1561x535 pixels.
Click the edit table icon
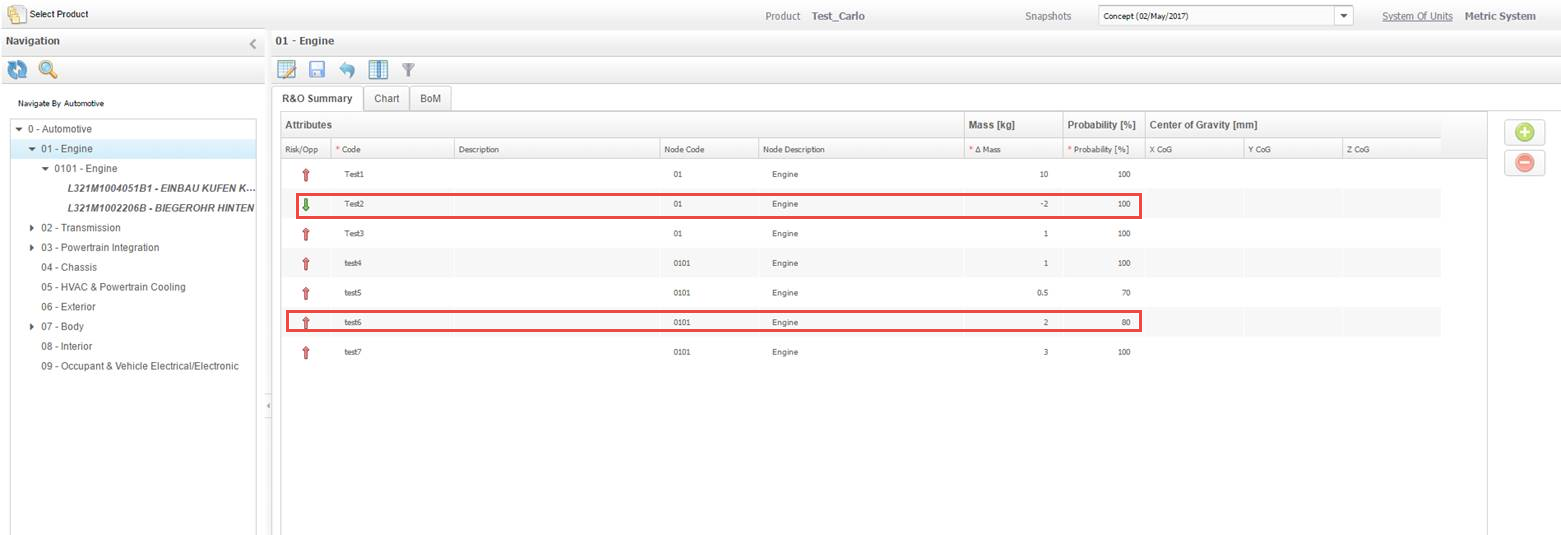click(x=287, y=70)
